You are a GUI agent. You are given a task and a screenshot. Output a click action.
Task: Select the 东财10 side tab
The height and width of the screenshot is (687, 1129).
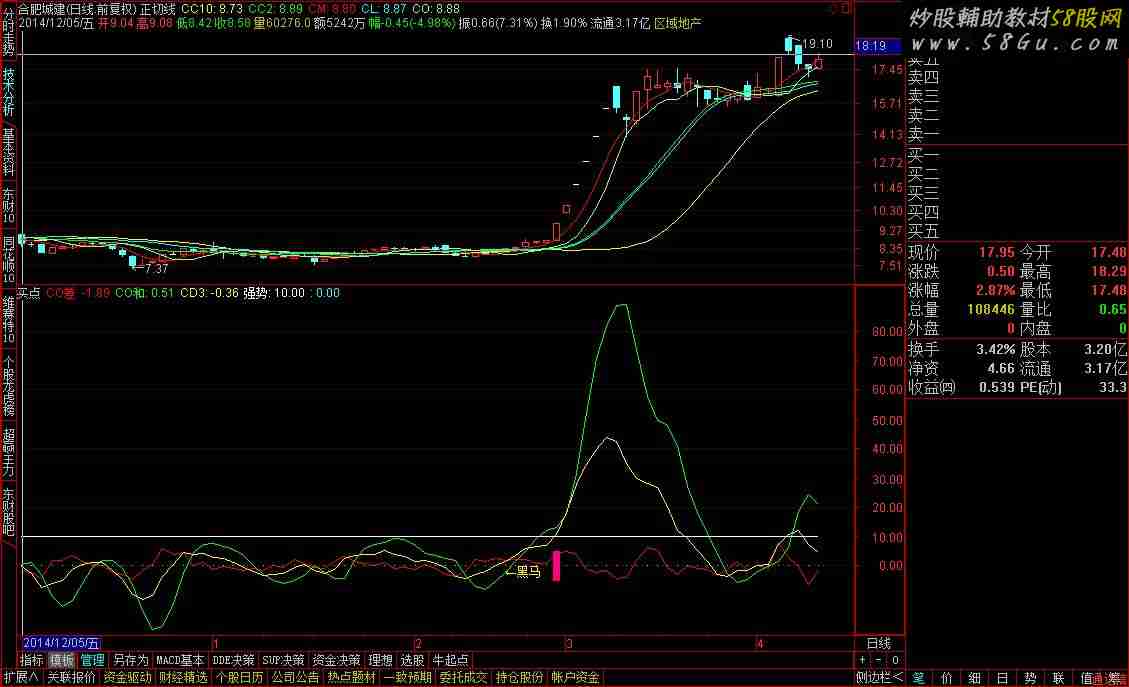[8, 206]
